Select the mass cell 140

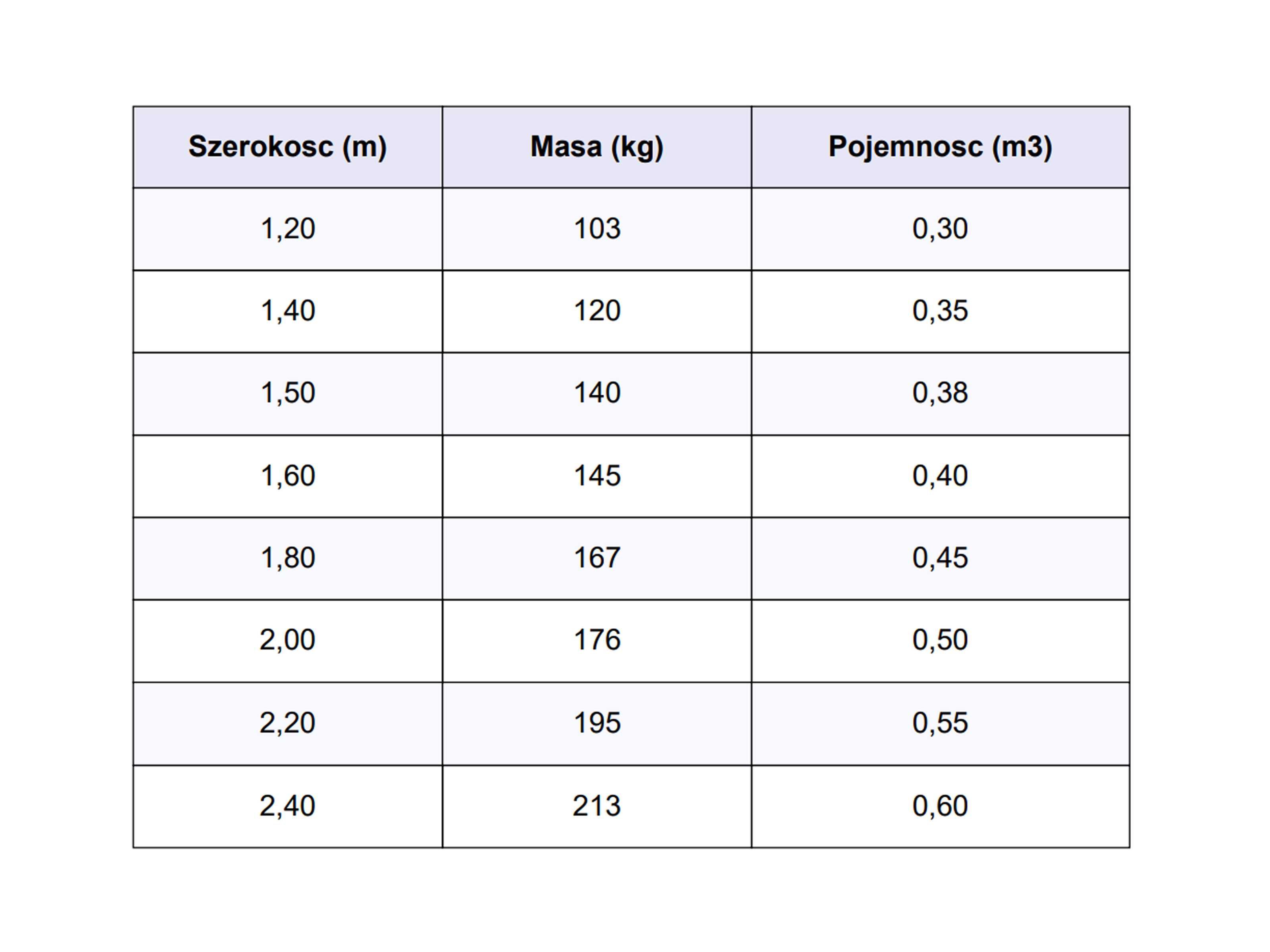coord(597,393)
